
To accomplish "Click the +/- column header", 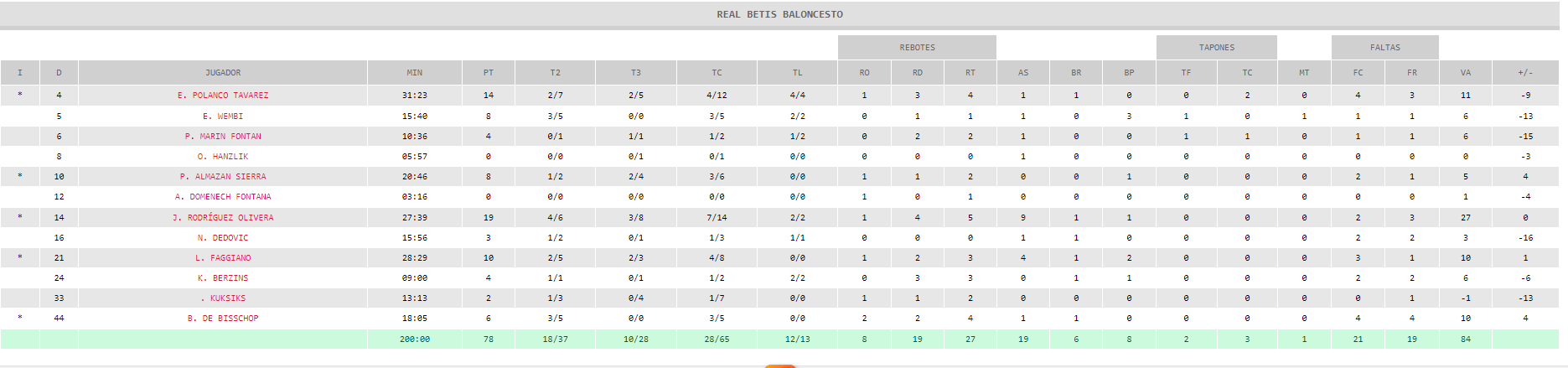I will [x=1525, y=73].
